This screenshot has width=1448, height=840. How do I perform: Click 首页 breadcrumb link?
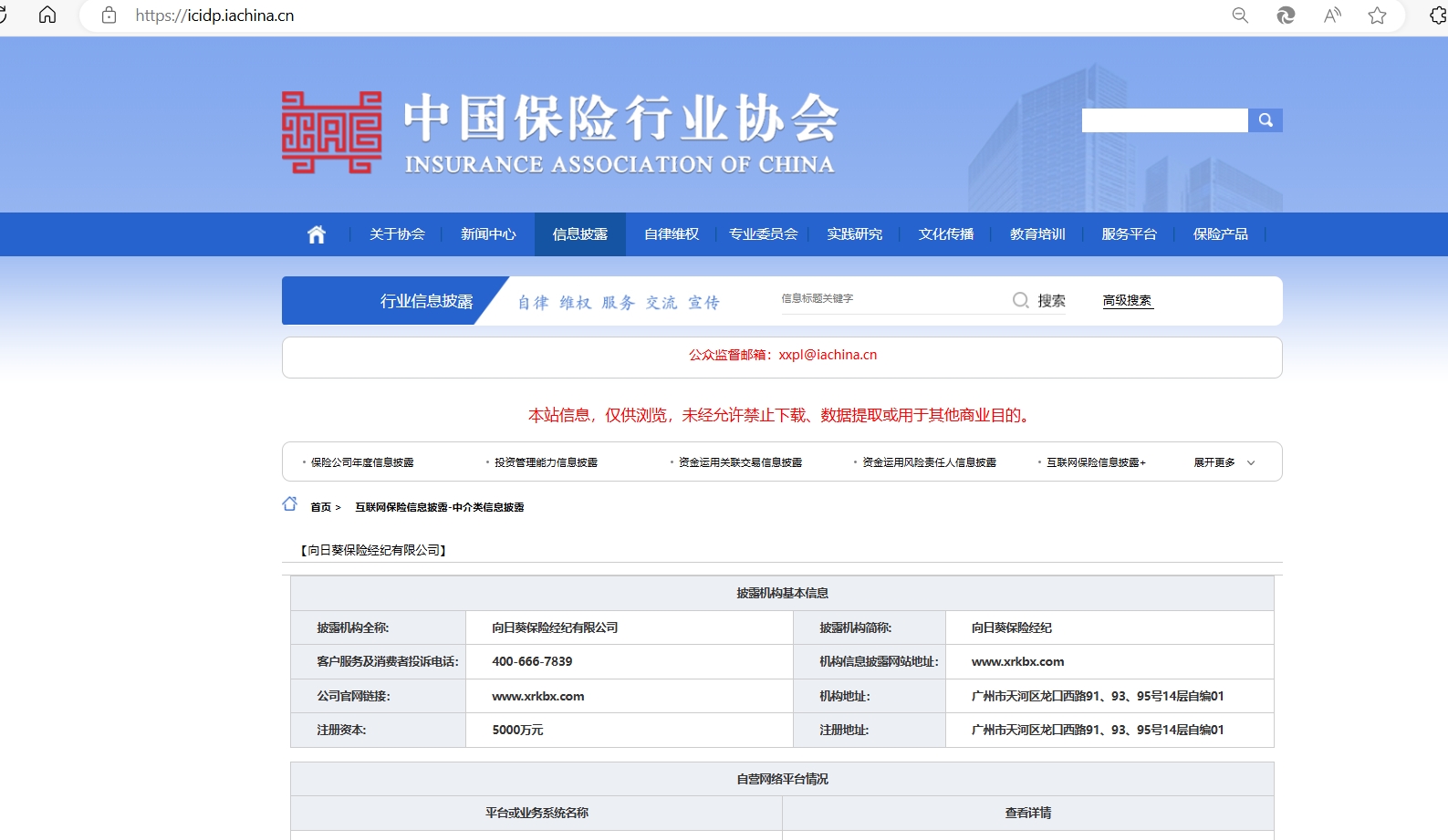tap(320, 507)
